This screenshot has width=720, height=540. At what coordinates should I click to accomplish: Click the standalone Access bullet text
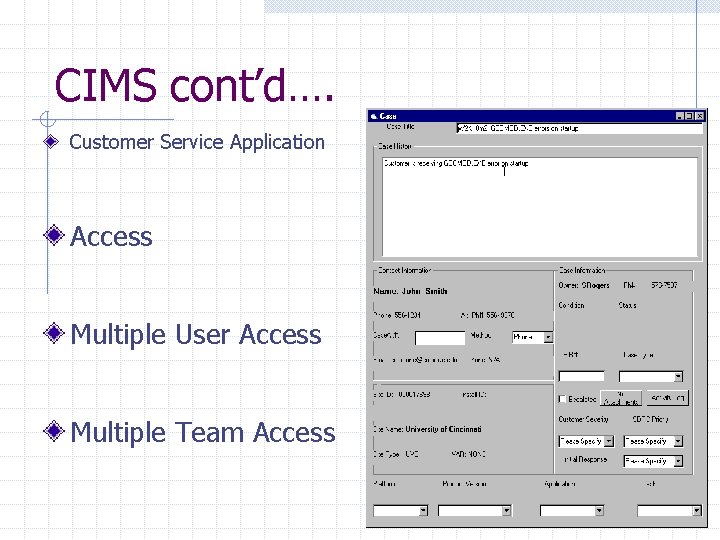[111, 236]
